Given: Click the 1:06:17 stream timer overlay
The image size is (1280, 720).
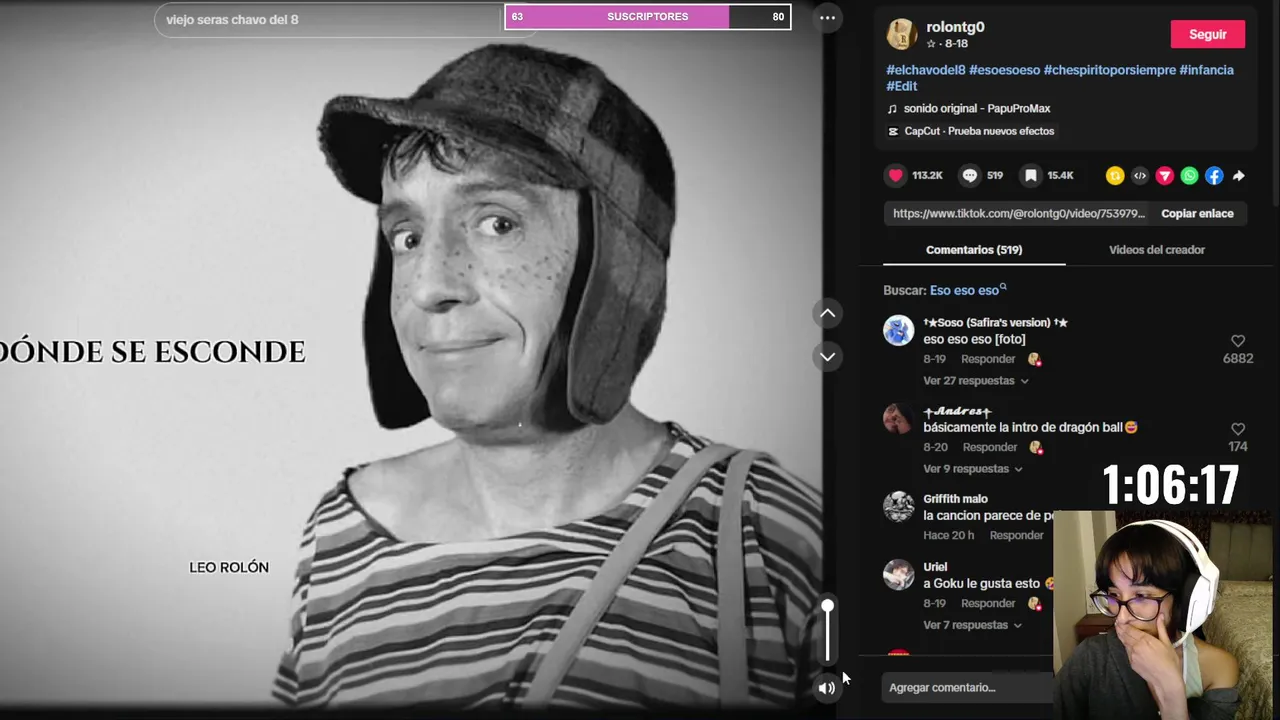Looking at the screenshot, I should (1171, 486).
